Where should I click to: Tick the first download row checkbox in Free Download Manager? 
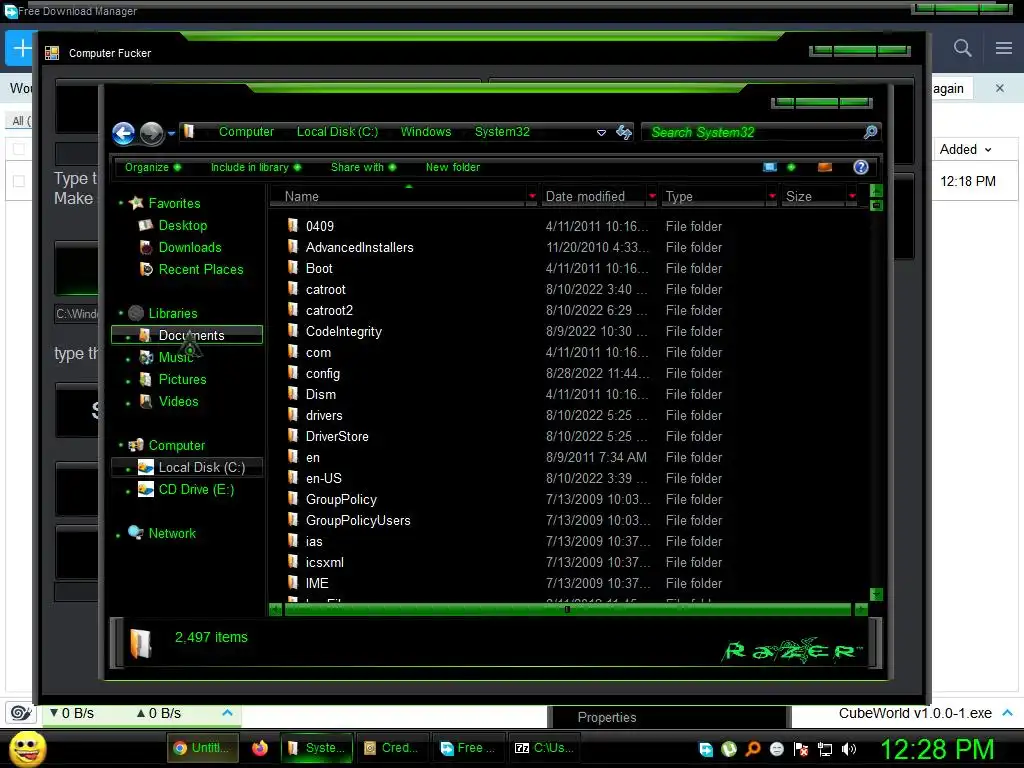coord(20,182)
